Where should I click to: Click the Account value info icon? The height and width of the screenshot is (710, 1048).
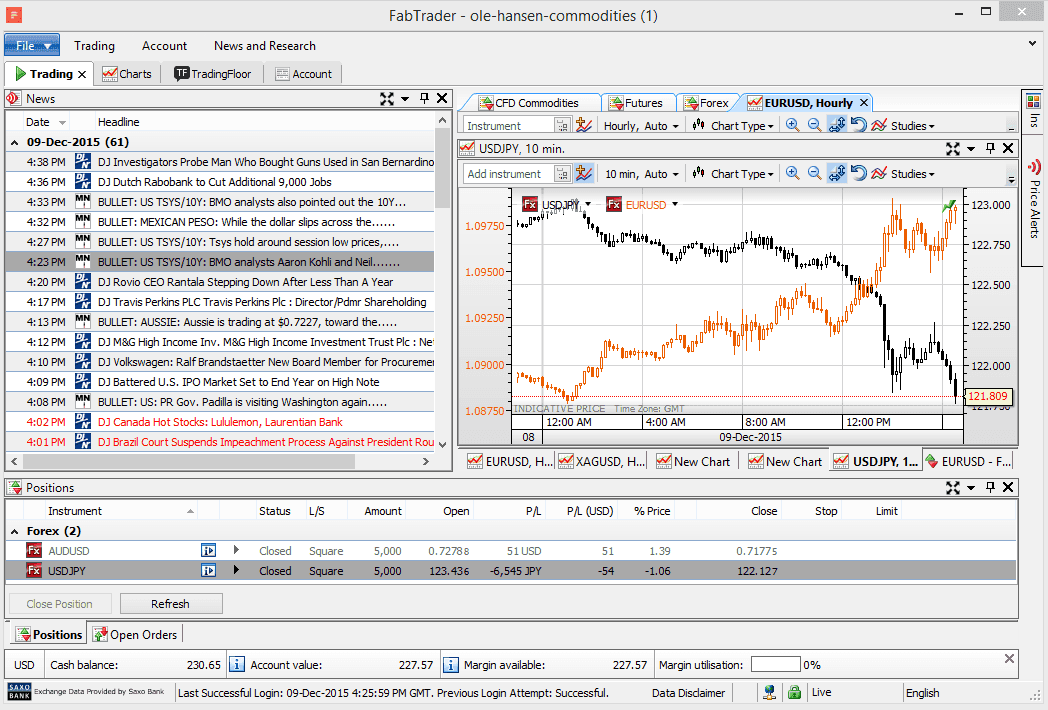[237, 665]
